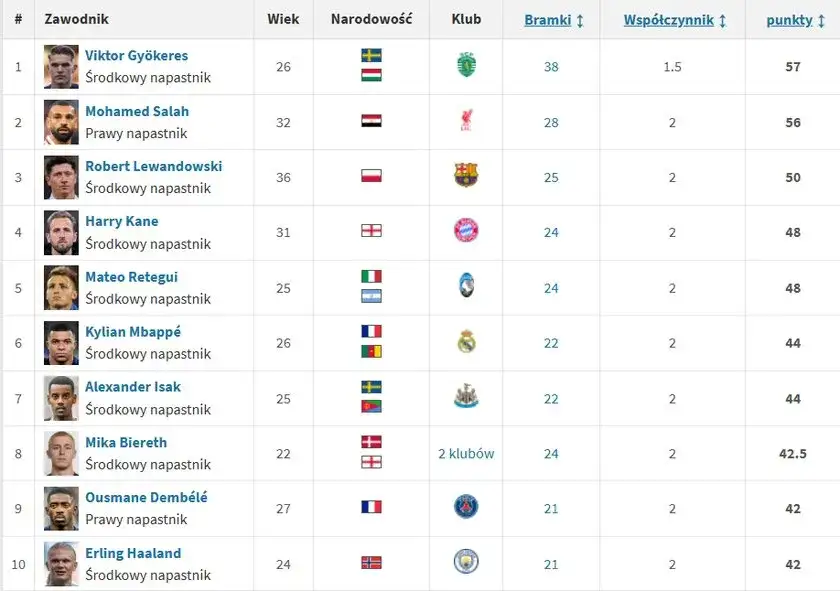Click Harry Kane's portrait thumbnail
This screenshot has width=840, height=591.
pos(61,232)
